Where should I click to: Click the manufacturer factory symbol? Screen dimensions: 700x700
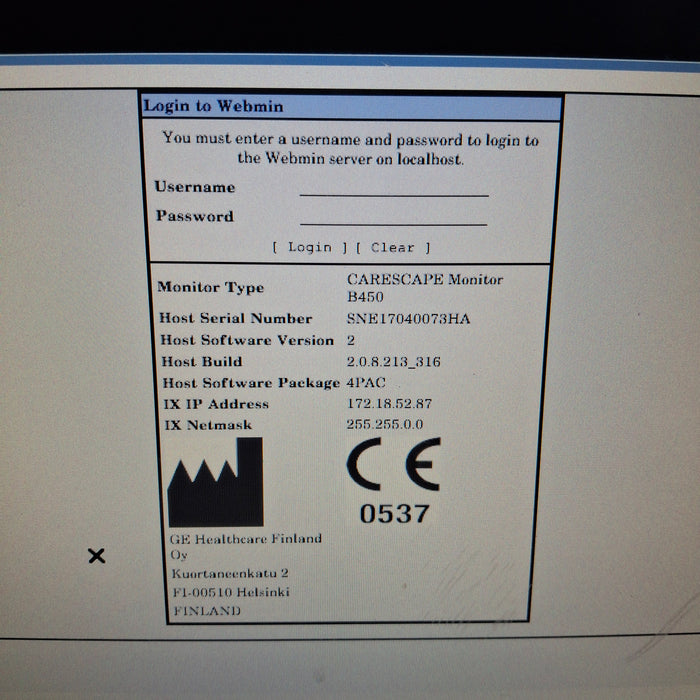(216, 482)
